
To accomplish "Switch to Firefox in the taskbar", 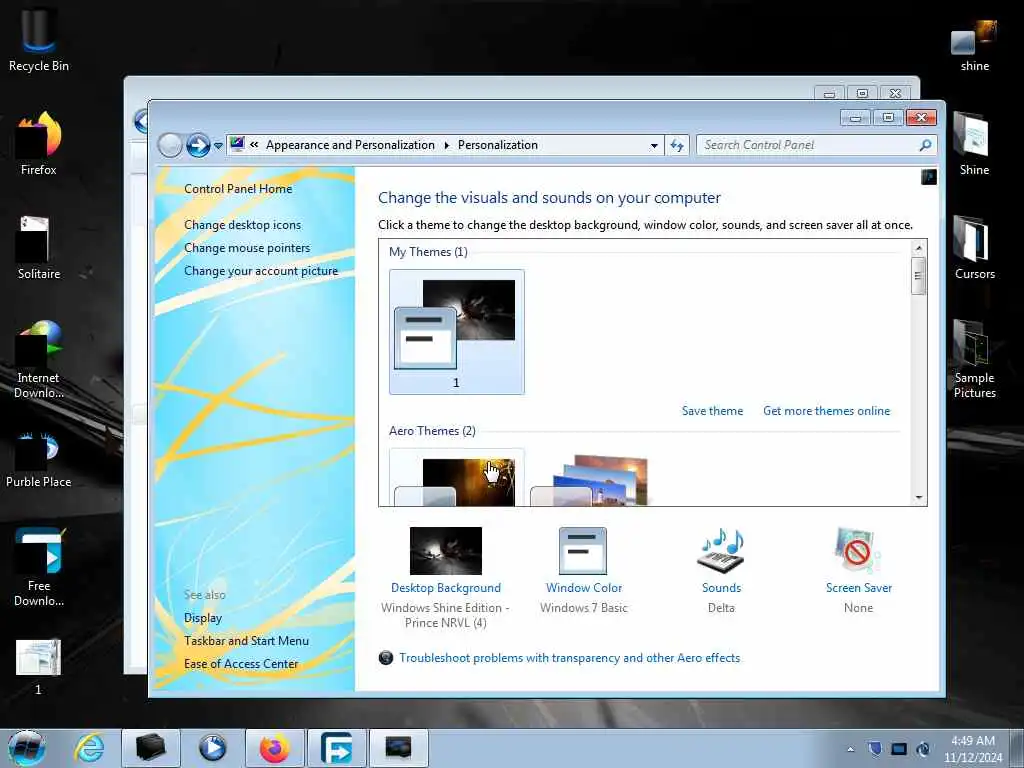I will click(274, 748).
